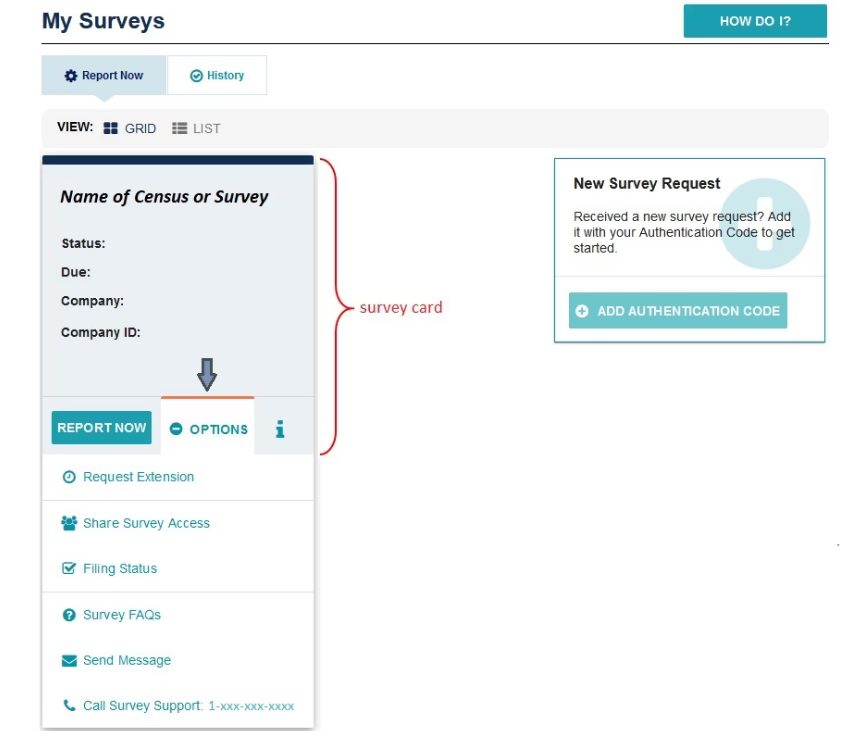Open Survey FAQs link
This screenshot has height=731, width=868.
pyautogui.click(x=120, y=614)
